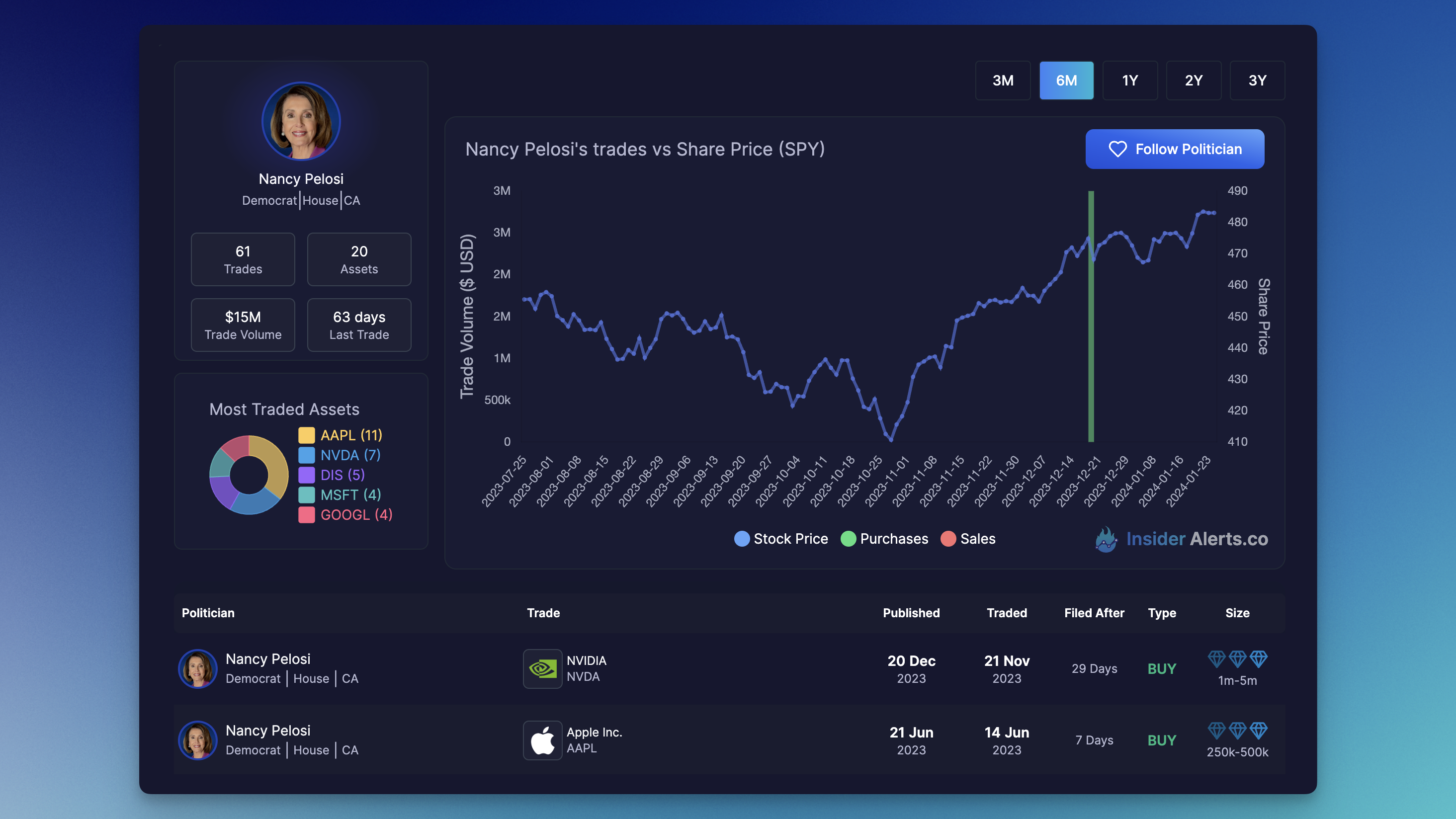Click the large Nancy Pelosi profile photo
1456x819 pixels.
click(301, 122)
